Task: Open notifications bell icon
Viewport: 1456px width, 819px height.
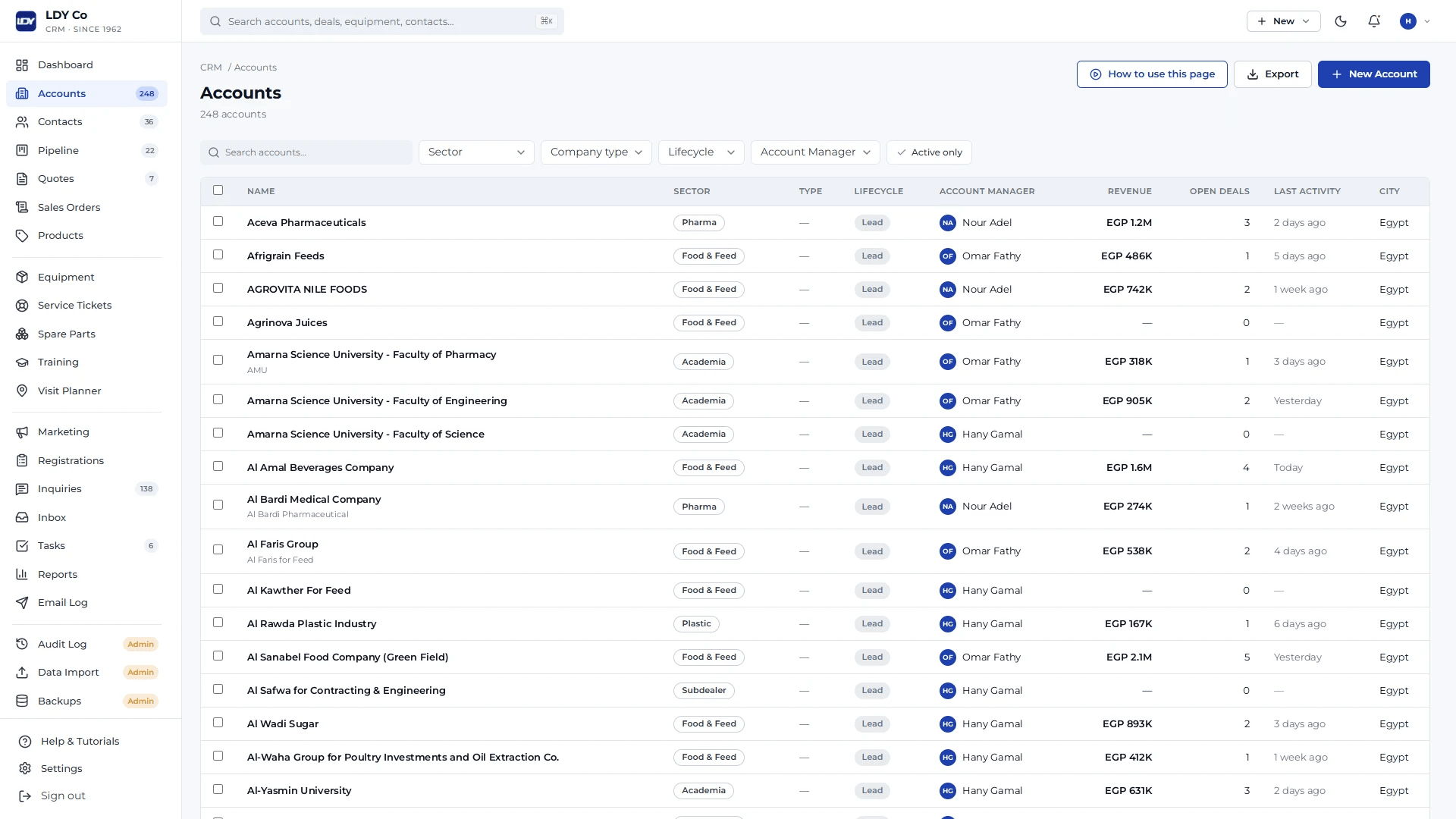Action: point(1374,21)
